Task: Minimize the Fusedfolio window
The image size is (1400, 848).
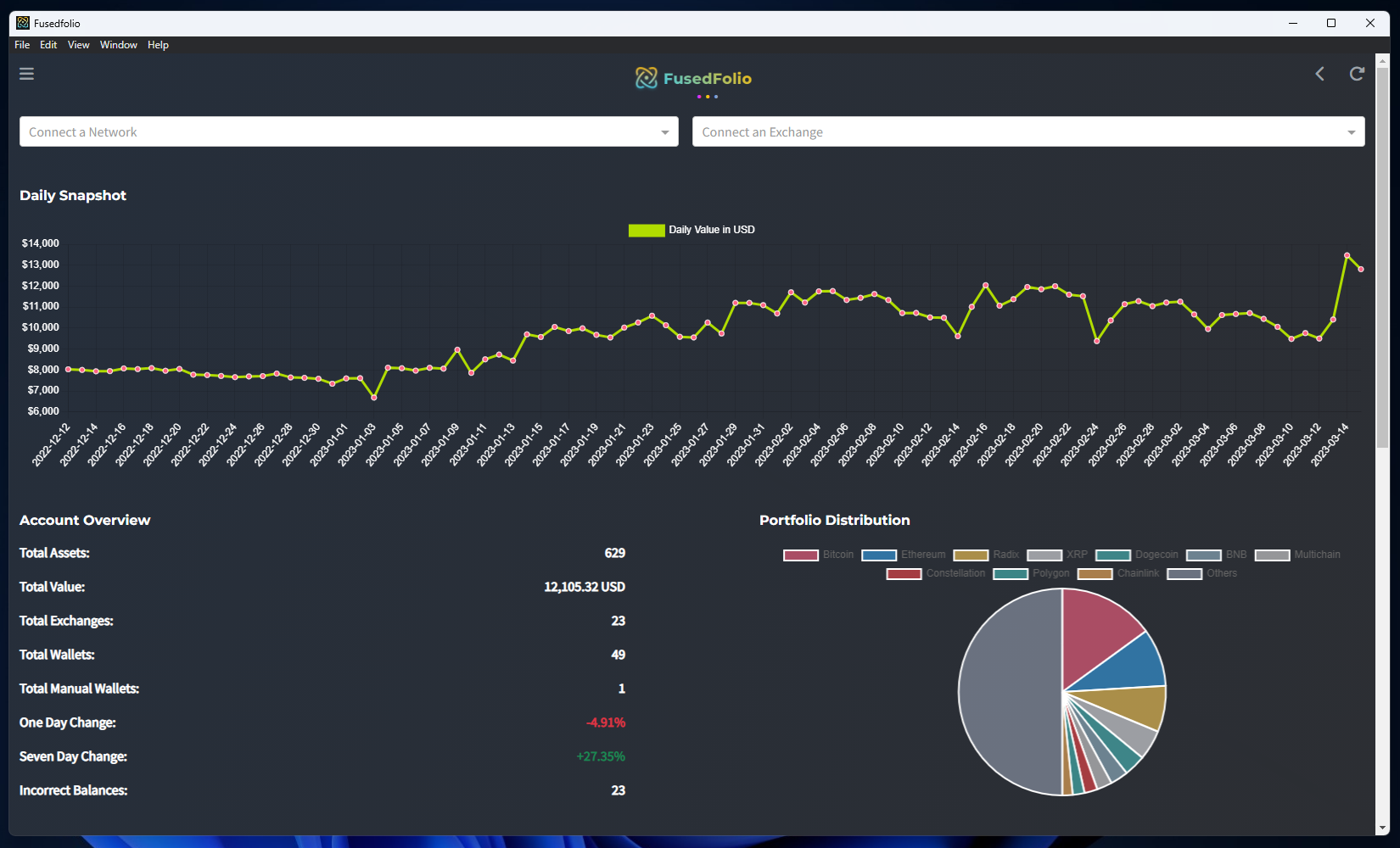Action: click(x=1293, y=23)
